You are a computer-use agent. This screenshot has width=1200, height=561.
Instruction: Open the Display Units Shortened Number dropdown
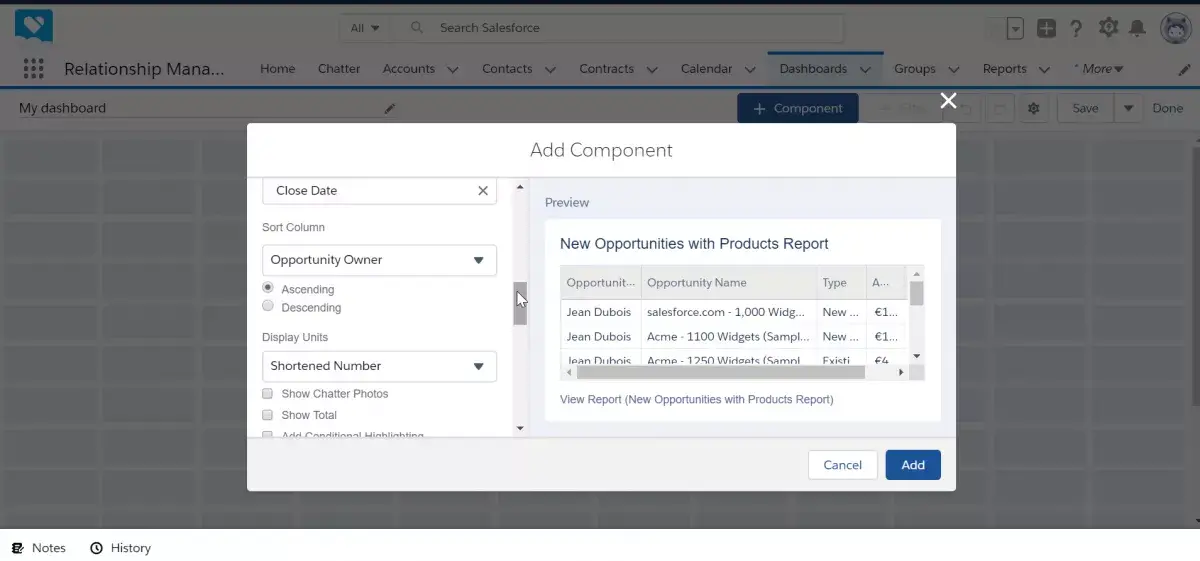(379, 366)
